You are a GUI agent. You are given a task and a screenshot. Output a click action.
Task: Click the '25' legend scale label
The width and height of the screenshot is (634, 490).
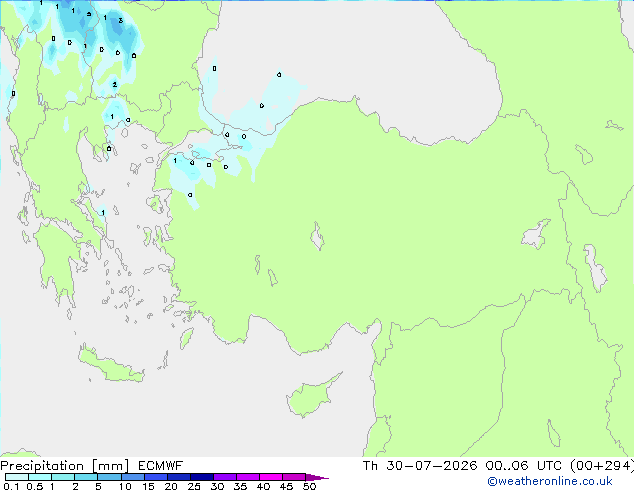pos(194,486)
